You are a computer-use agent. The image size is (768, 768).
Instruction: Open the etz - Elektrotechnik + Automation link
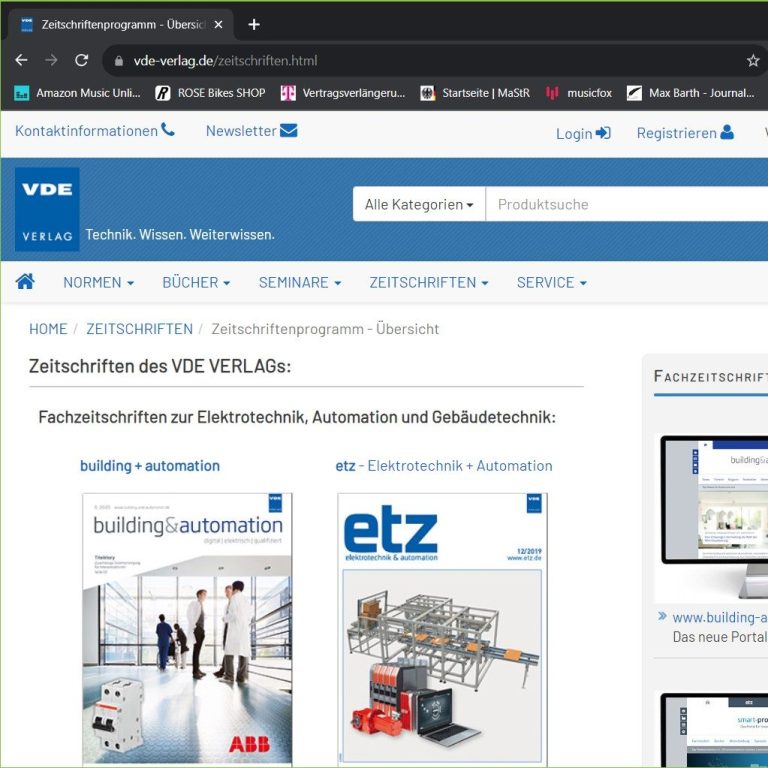click(444, 465)
